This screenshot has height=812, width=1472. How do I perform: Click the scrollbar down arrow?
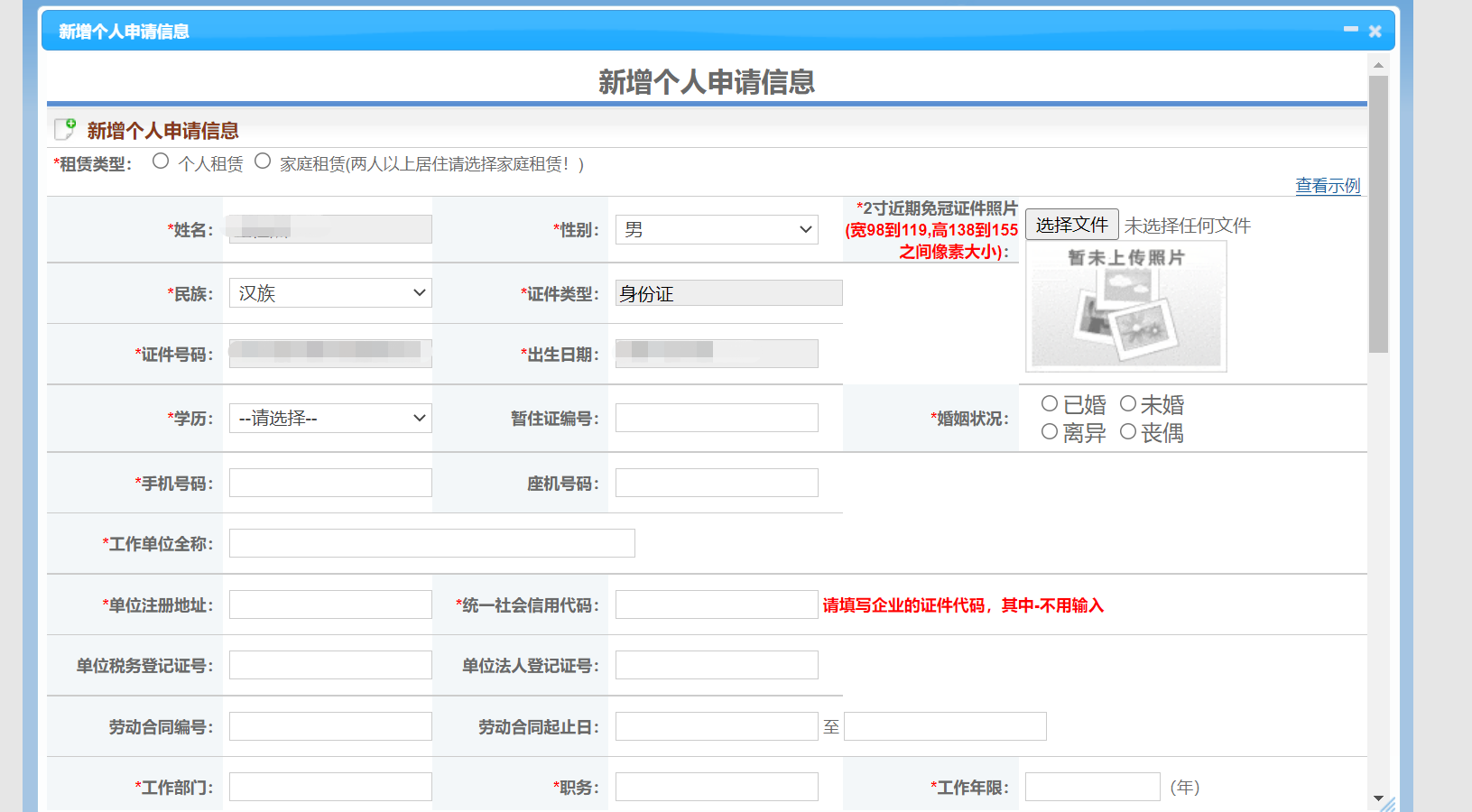(1378, 798)
